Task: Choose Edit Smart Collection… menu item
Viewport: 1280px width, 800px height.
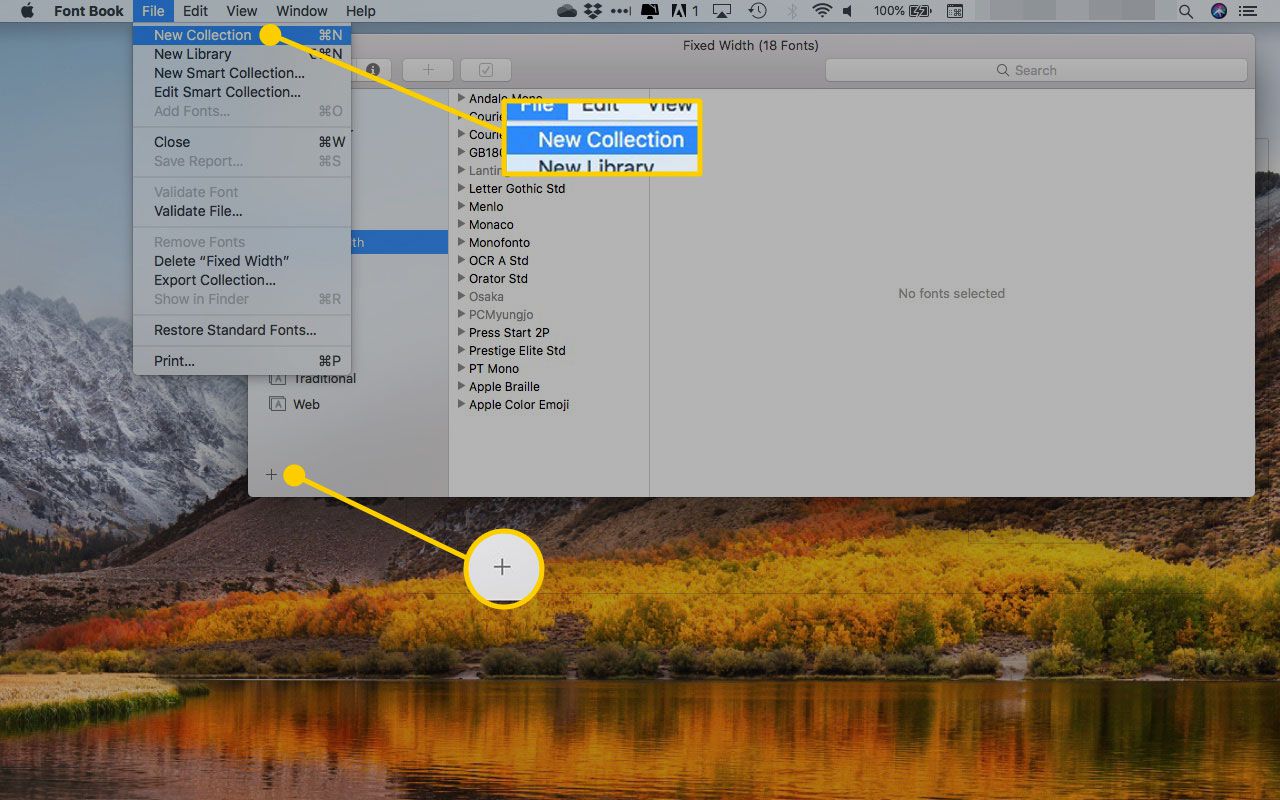Action: pyautogui.click(x=242, y=92)
